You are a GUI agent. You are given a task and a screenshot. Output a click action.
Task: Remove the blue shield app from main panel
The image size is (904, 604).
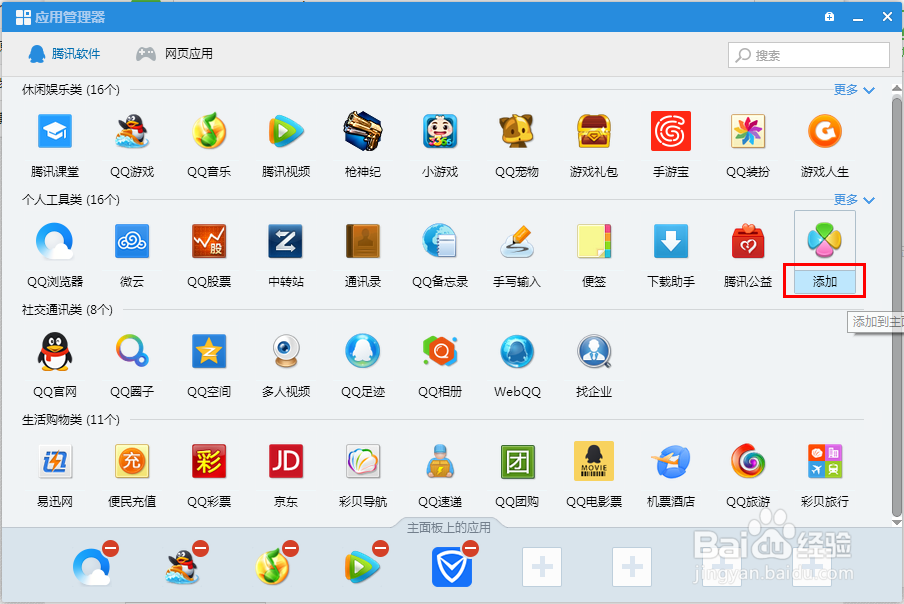[470, 548]
